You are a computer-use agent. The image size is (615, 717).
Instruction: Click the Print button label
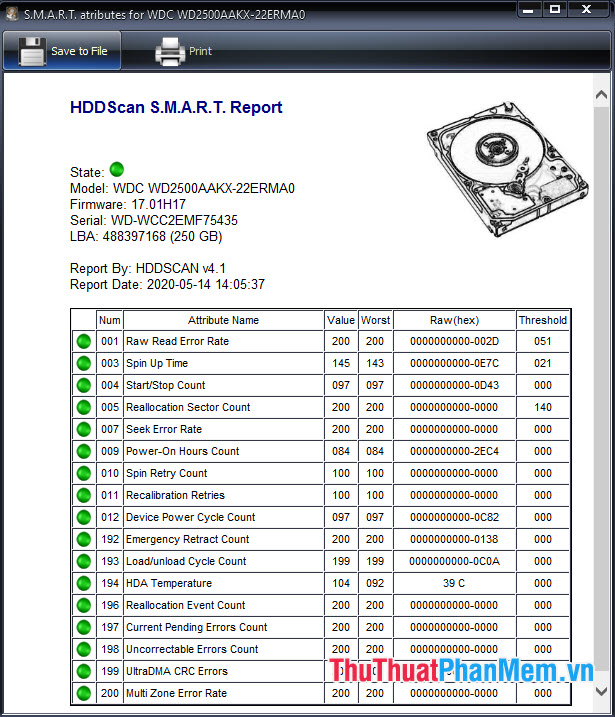coord(200,51)
